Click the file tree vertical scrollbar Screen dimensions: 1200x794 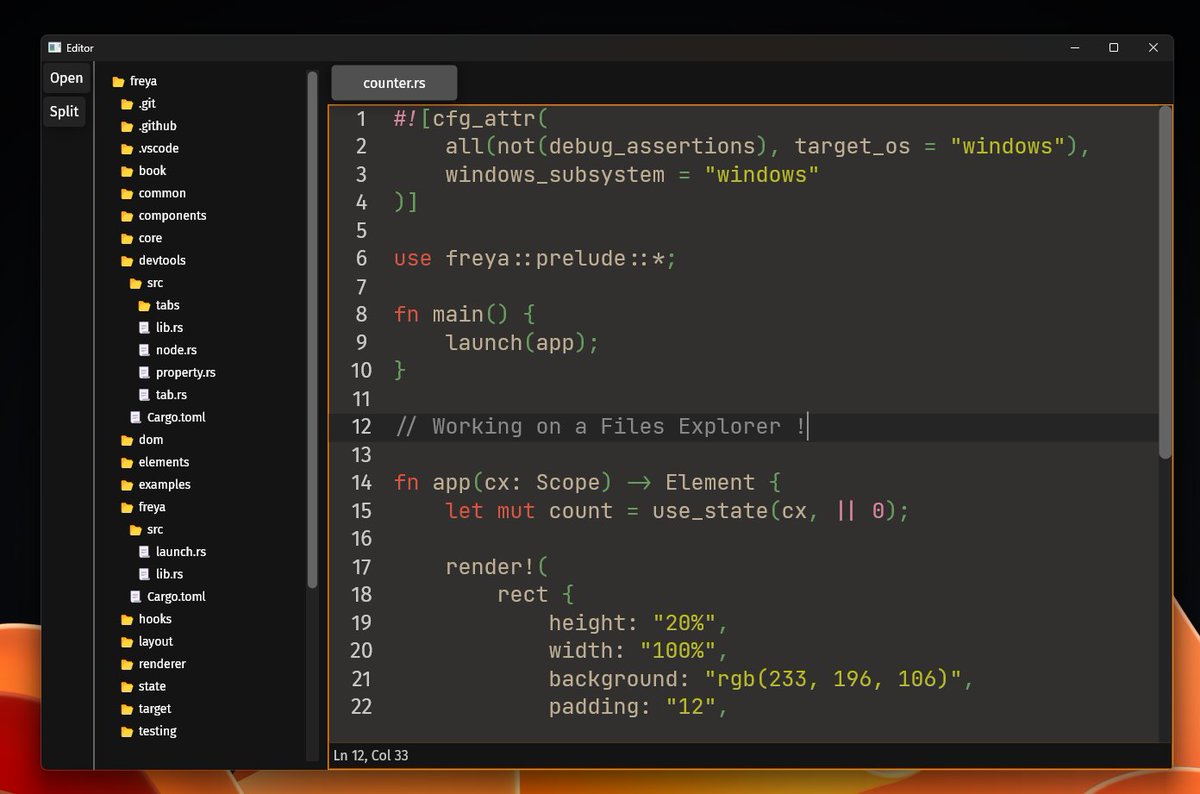point(312,330)
